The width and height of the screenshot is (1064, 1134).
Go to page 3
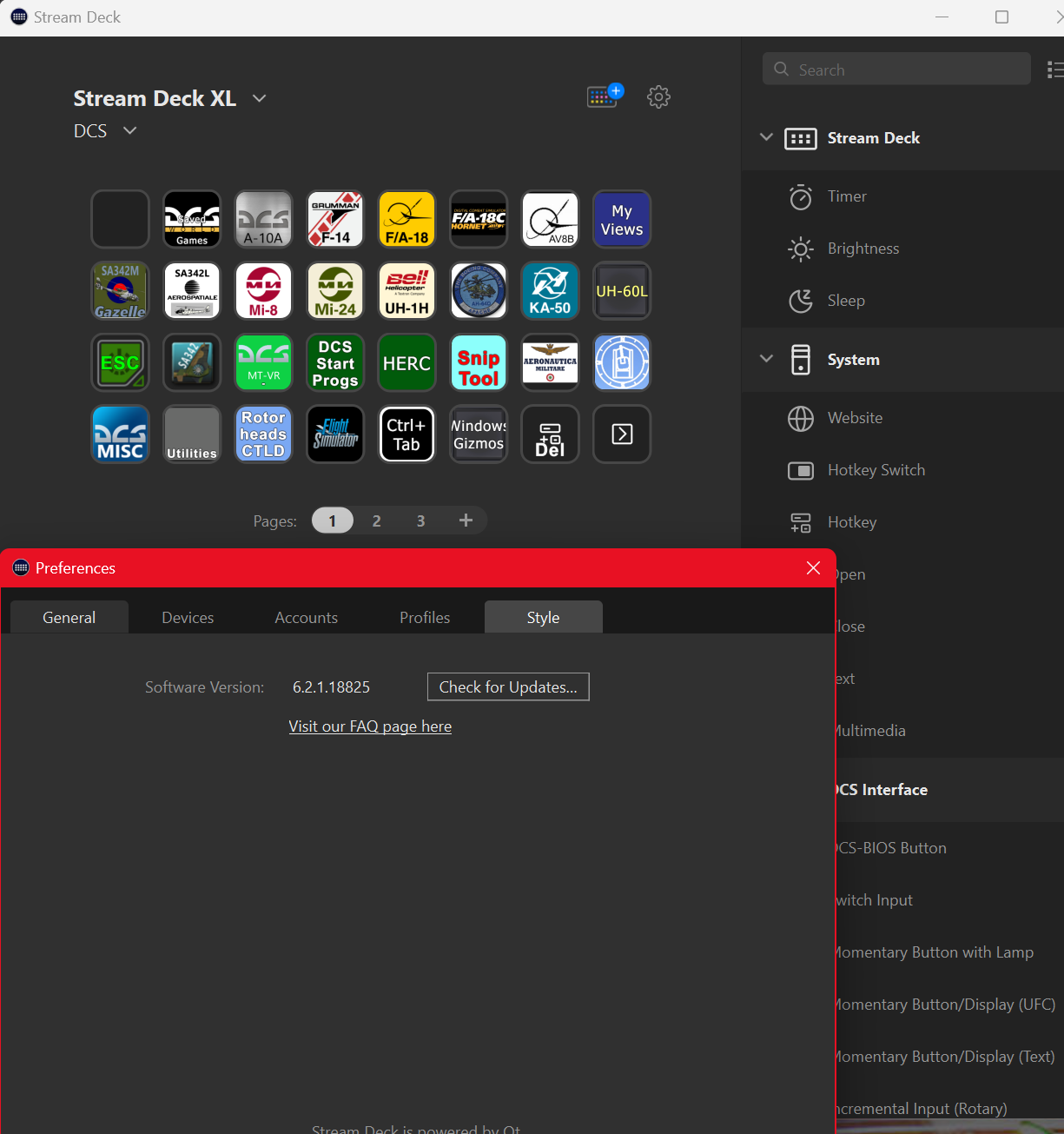point(421,521)
